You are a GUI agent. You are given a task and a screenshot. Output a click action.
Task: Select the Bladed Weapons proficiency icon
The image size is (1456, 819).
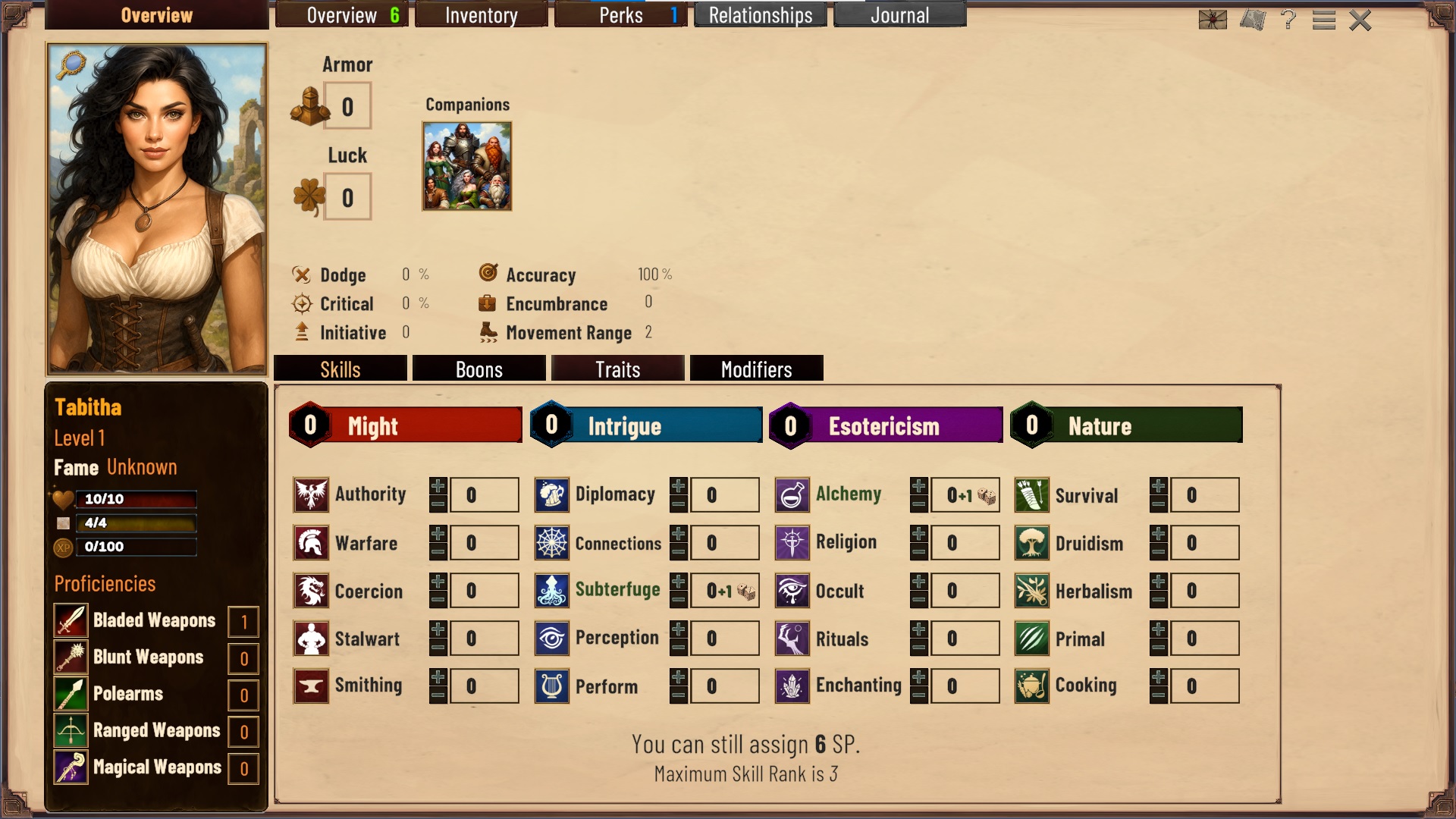[x=71, y=621]
